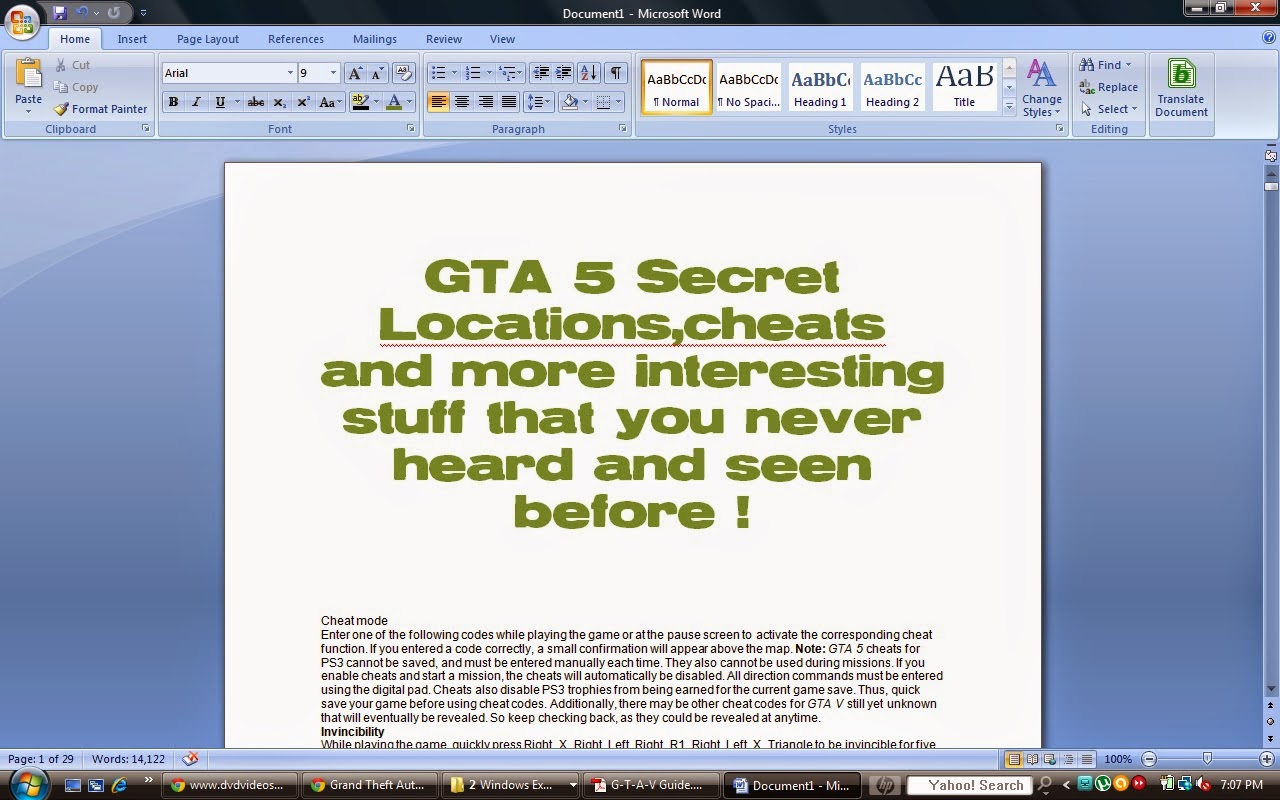The height and width of the screenshot is (800, 1280).
Task: Open the Change Case dropdown
Action: click(x=330, y=102)
